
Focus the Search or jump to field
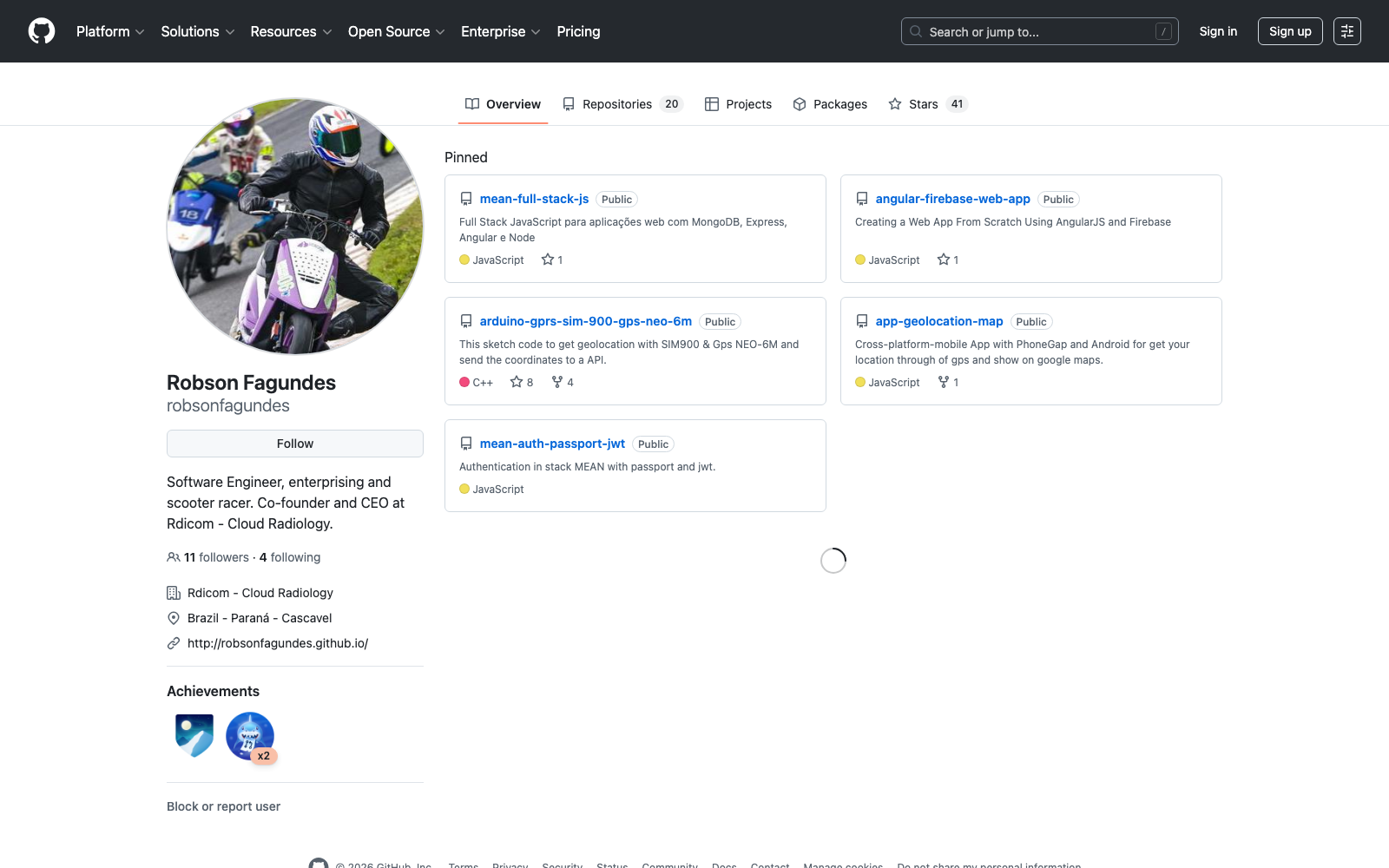(x=1039, y=31)
